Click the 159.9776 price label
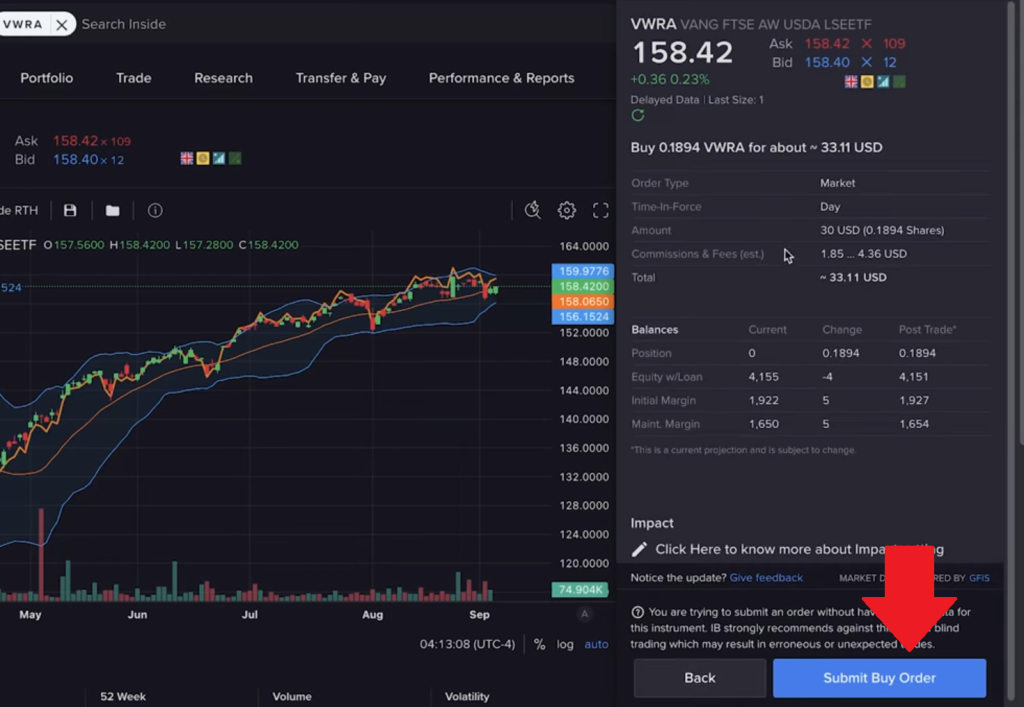Image resolution: width=1024 pixels, height=707 pixels. point(583,271)
